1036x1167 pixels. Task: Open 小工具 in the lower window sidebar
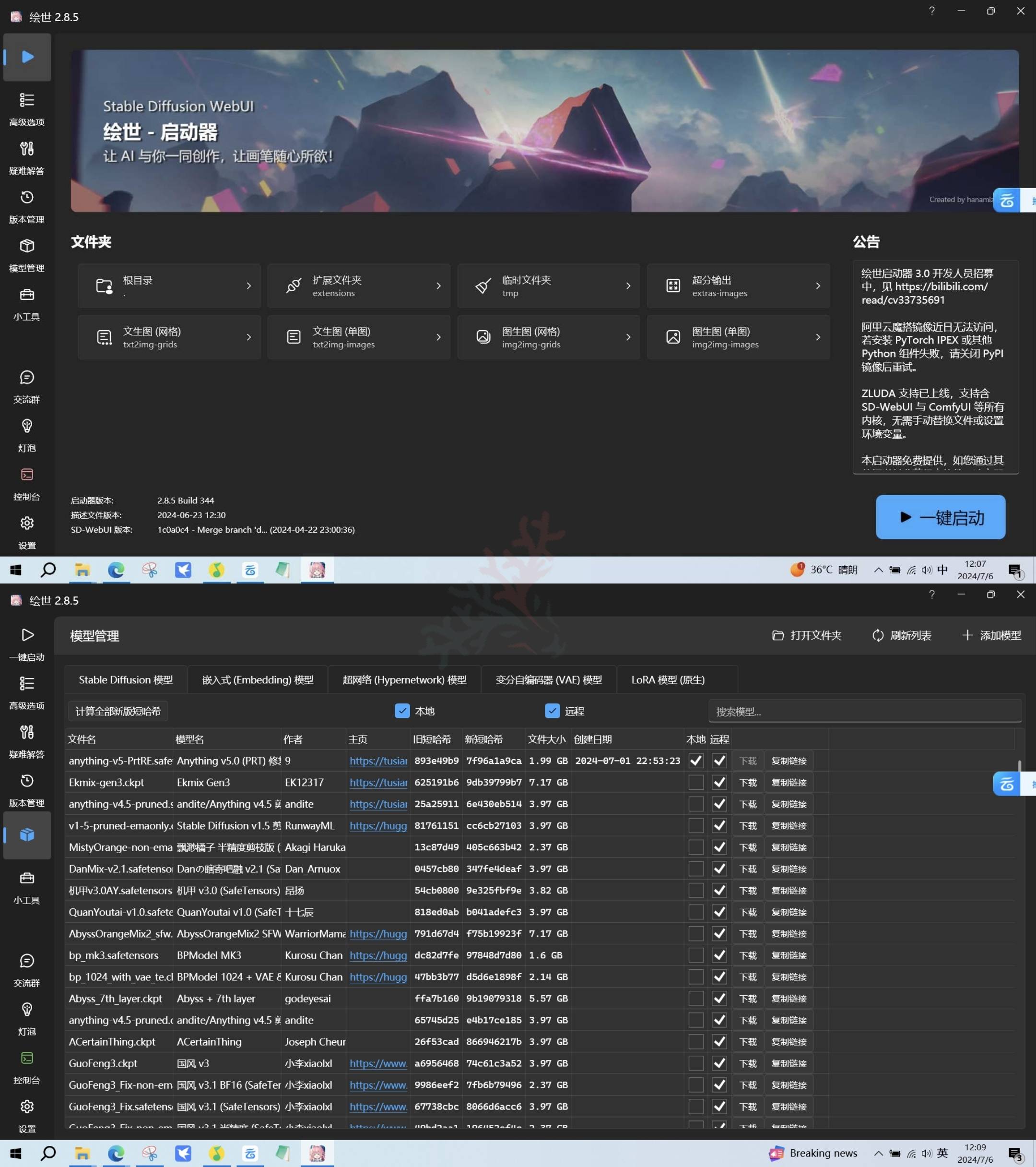coord(27,887)
